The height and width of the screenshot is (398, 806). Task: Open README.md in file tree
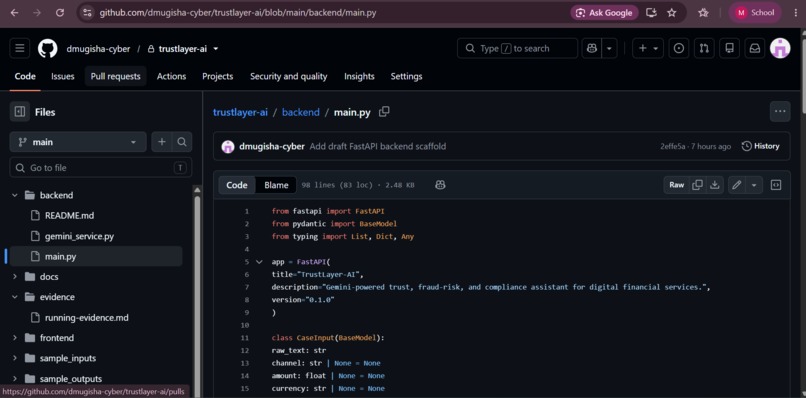pos(69,215)
